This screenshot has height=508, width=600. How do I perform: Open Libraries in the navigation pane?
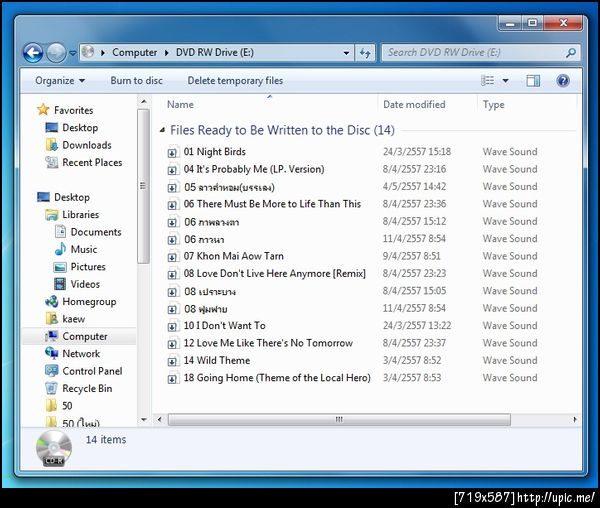pyautogui.click(x=80, y=215)
